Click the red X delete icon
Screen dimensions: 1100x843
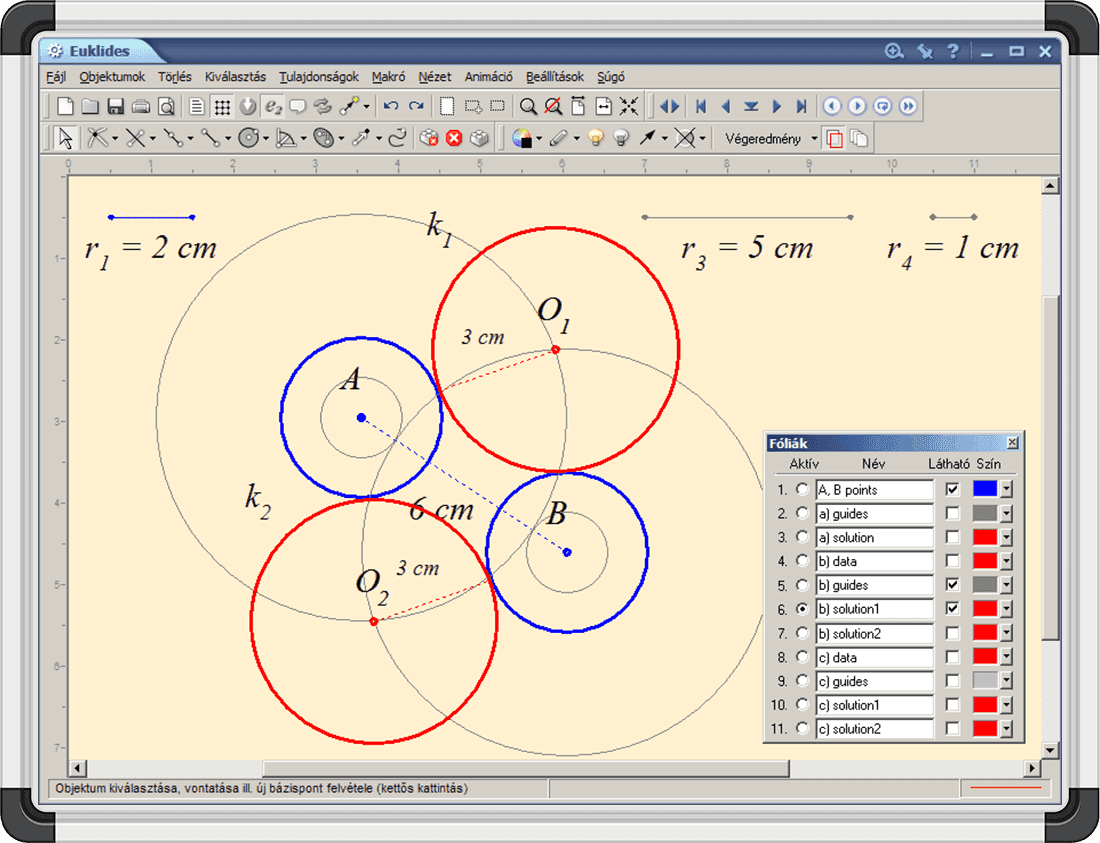454,138
